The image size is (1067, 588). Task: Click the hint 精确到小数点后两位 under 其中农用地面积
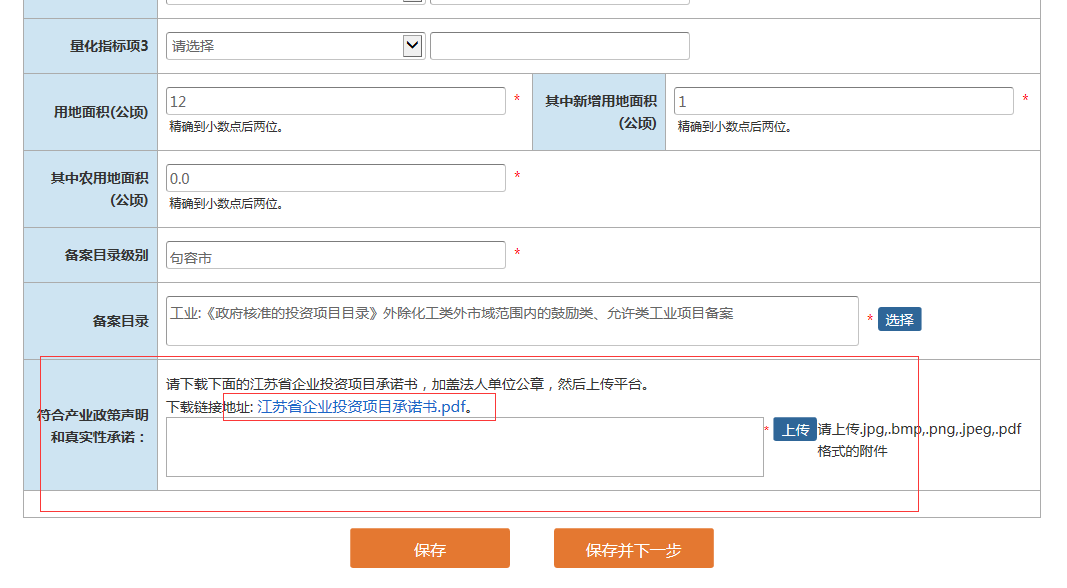tap(226, 203)
